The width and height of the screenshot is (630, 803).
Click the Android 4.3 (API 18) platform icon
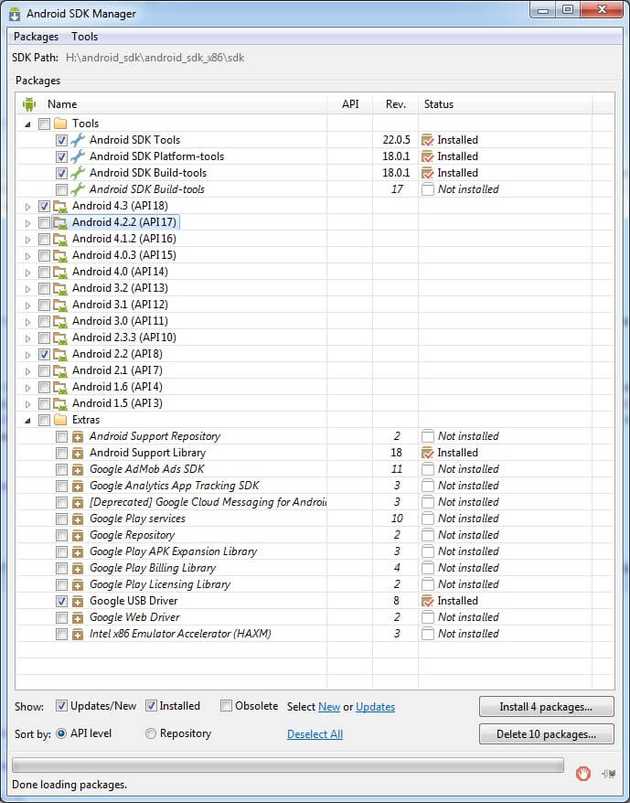[60, 206]
